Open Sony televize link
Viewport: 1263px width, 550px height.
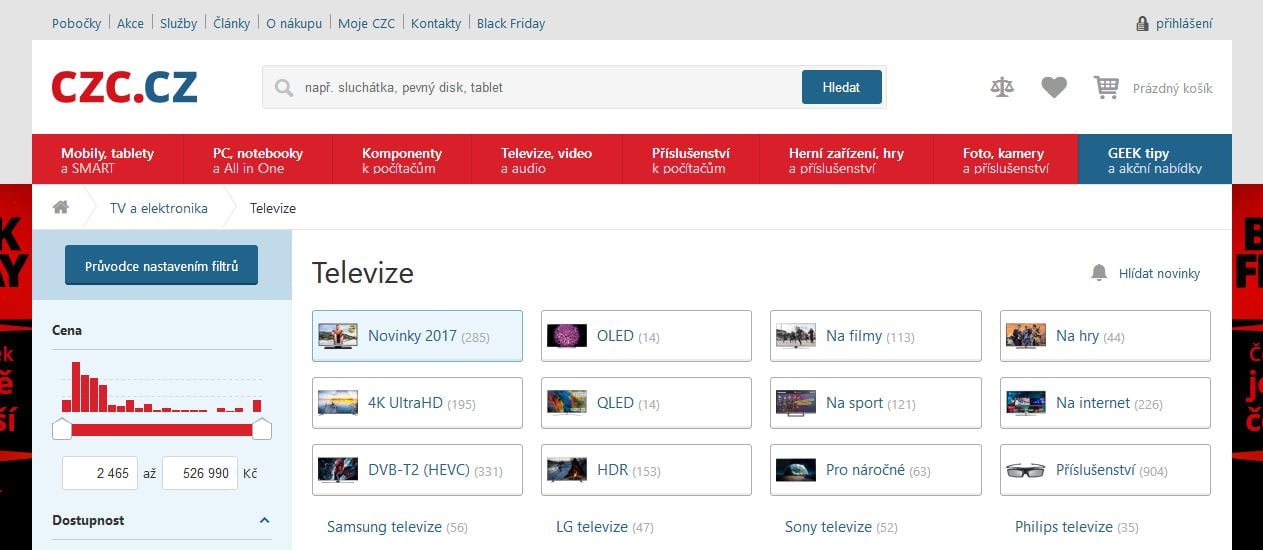point(828,527)
